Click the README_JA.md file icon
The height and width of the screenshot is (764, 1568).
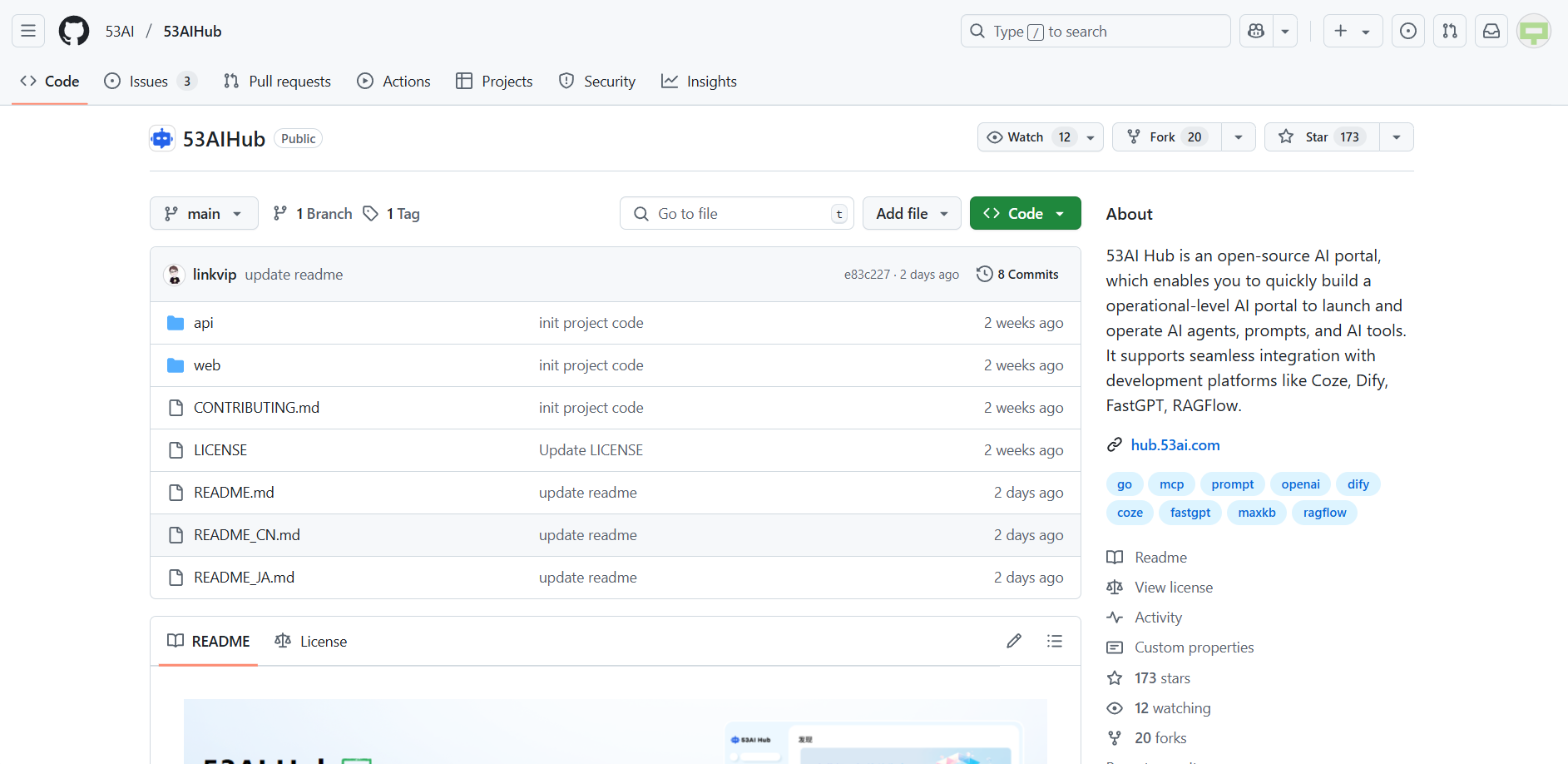click(x=176, y=578)
